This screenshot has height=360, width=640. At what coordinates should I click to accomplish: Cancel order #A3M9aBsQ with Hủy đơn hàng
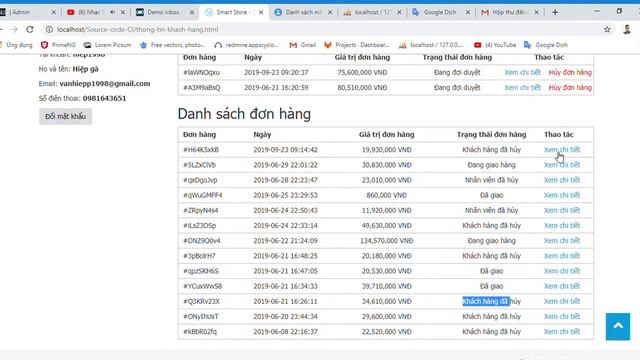pyautogui.click(x=570, y=87)
